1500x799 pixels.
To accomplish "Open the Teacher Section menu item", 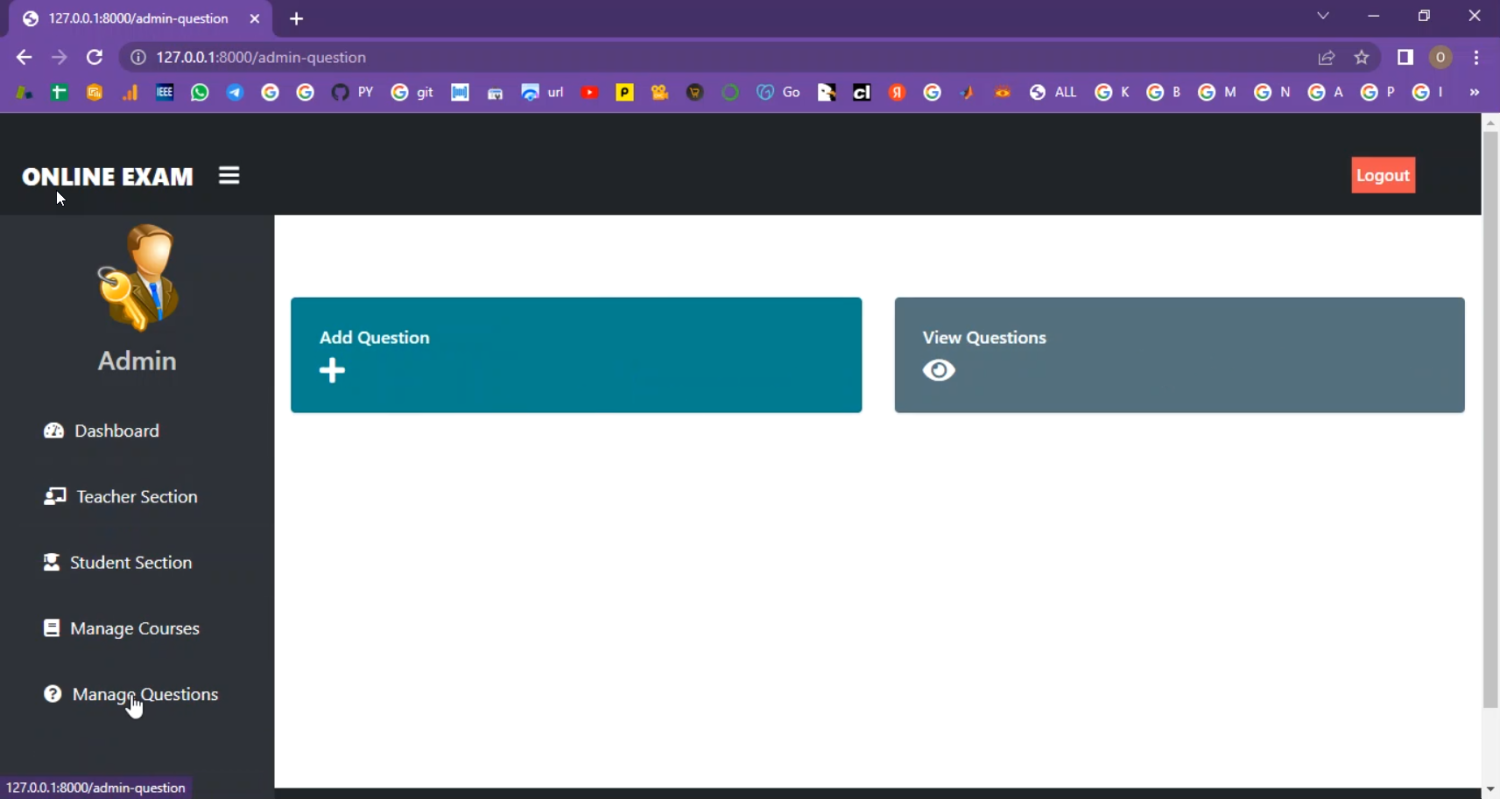I will pyautogui.click(x=136, y=497).
